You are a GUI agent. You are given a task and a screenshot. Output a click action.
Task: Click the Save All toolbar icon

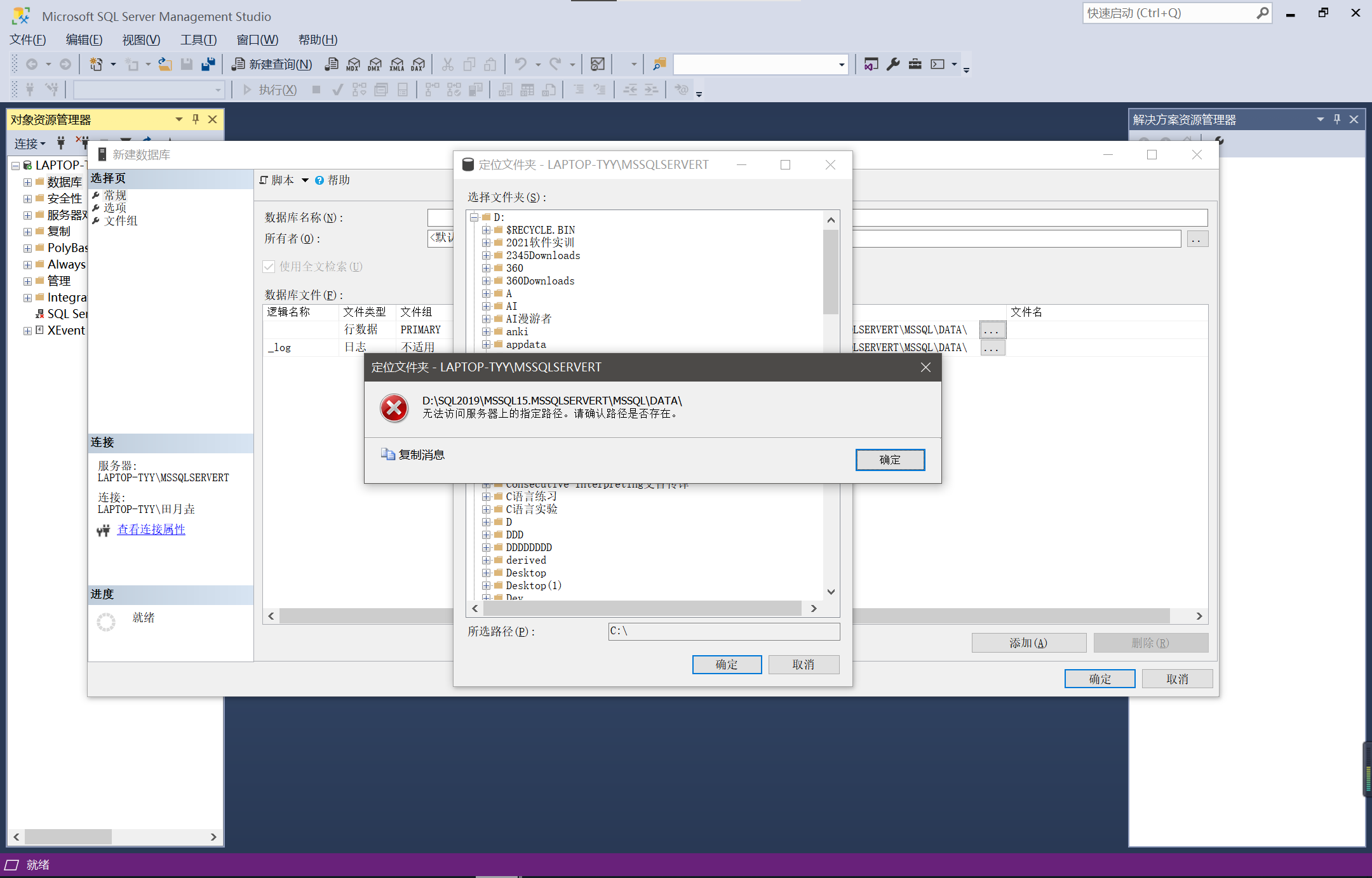[x=208, y=64]
